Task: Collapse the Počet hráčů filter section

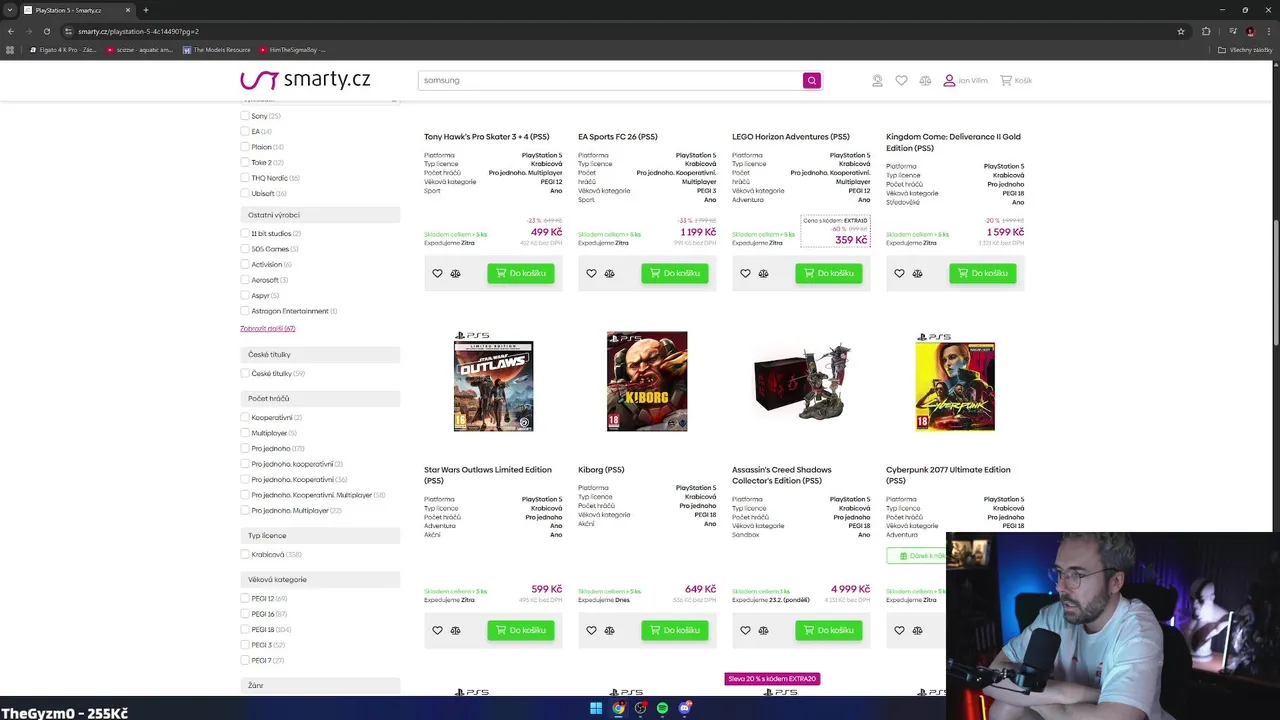Action: [x=320, y=398]
